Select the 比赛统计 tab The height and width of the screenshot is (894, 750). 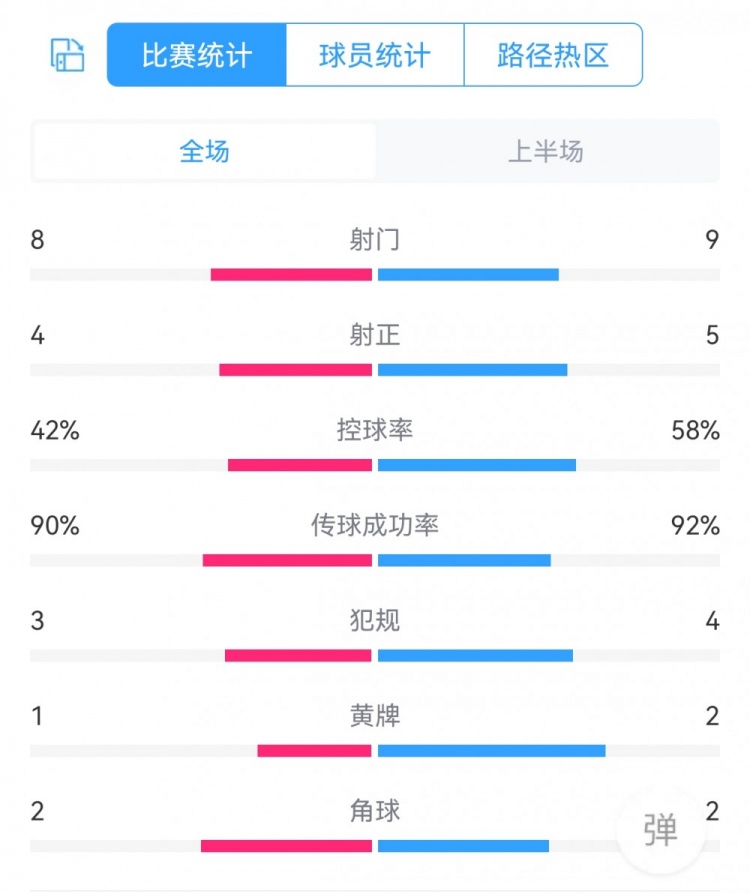click(x=197, y=55)
